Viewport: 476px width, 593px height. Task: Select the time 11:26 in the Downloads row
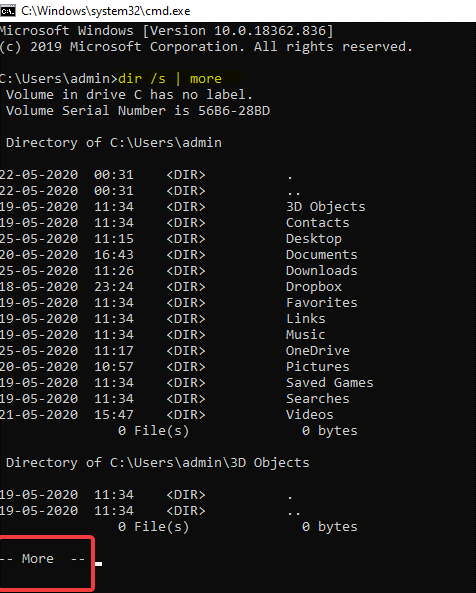coord(114,271)
